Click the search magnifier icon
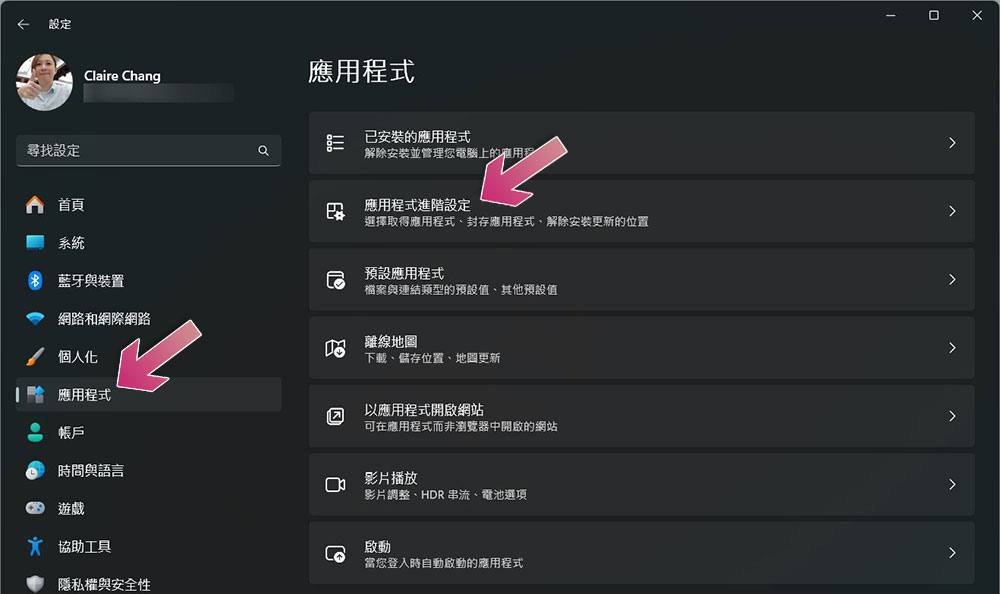This screenshot has width=1000, height=594. click(264, 151)
